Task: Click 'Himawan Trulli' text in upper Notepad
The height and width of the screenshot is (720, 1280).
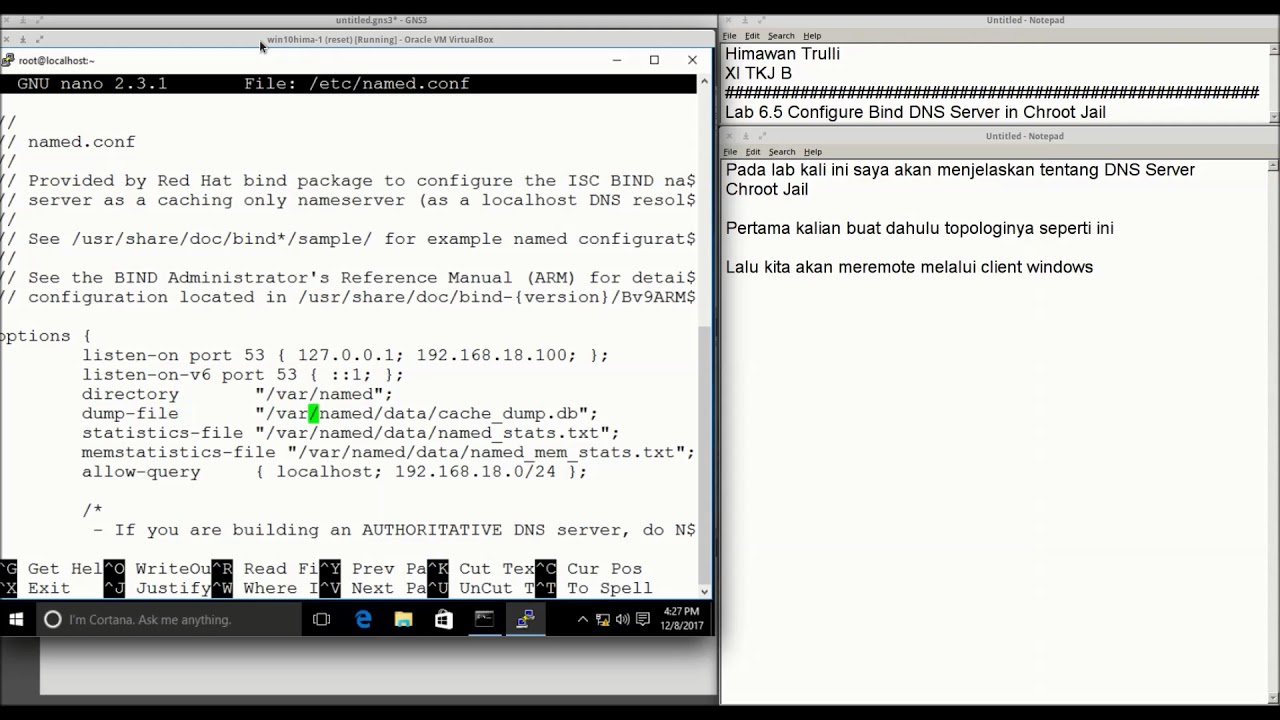Action: pos(782,54)
